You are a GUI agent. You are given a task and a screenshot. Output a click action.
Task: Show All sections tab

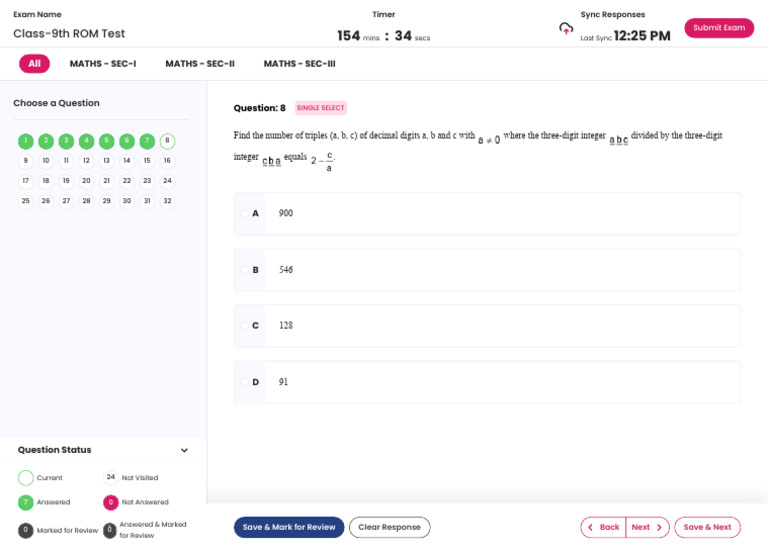(x=34, y=64)
